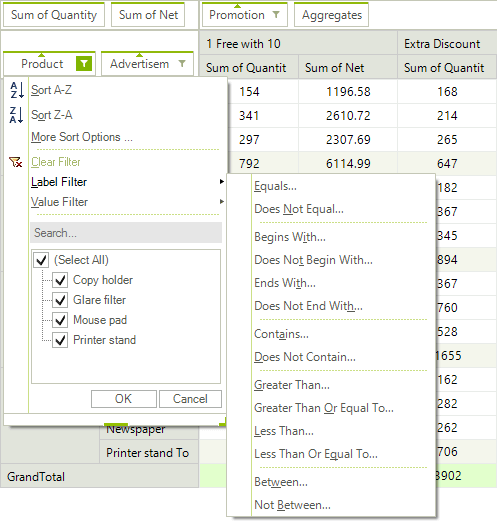Click the Sort Z-A icon
497x521 pixels.
(x=17, y=115)
